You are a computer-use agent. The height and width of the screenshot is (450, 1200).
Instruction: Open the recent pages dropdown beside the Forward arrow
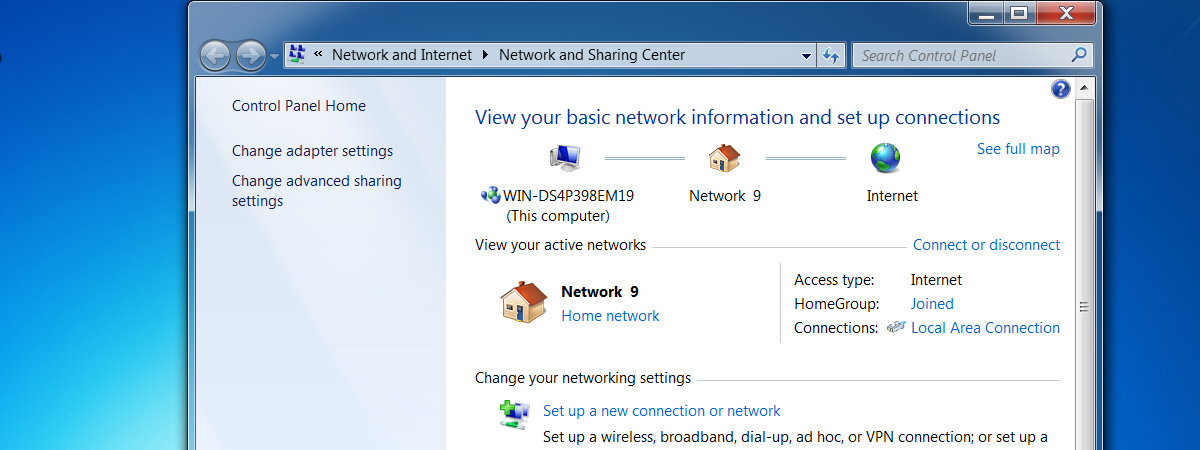pos(275,56)
